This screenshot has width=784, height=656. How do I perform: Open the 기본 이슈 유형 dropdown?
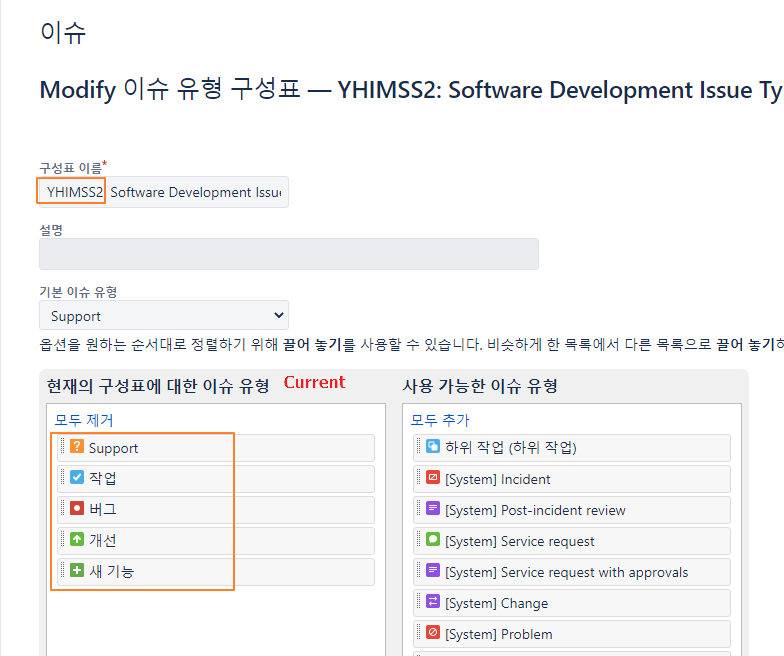pyautogui.click(x=164, y=316)
